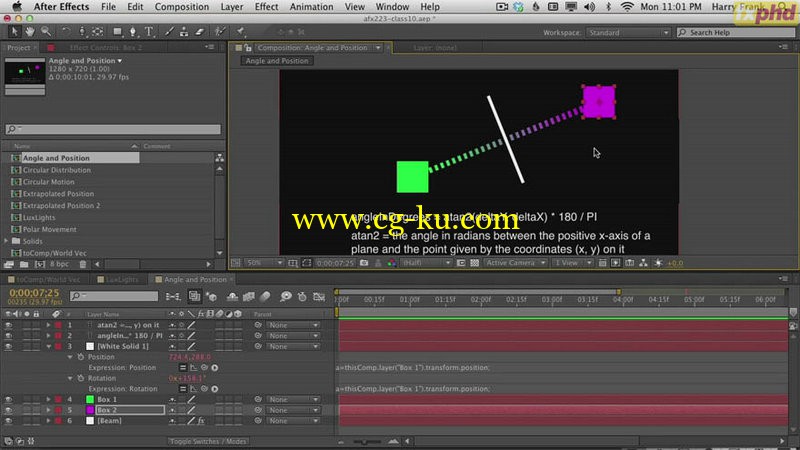800x450 pixels.
Task: Open Spotlight search in menu bar
Action: [x=782, y=7]
